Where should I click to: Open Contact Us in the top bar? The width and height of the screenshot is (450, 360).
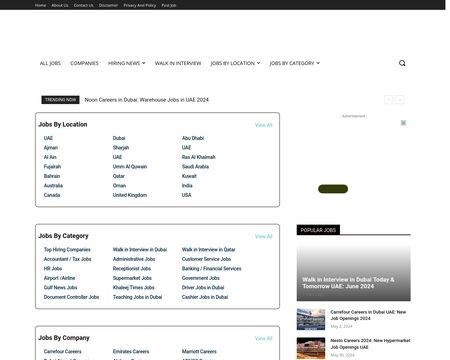tap(83, 5)
